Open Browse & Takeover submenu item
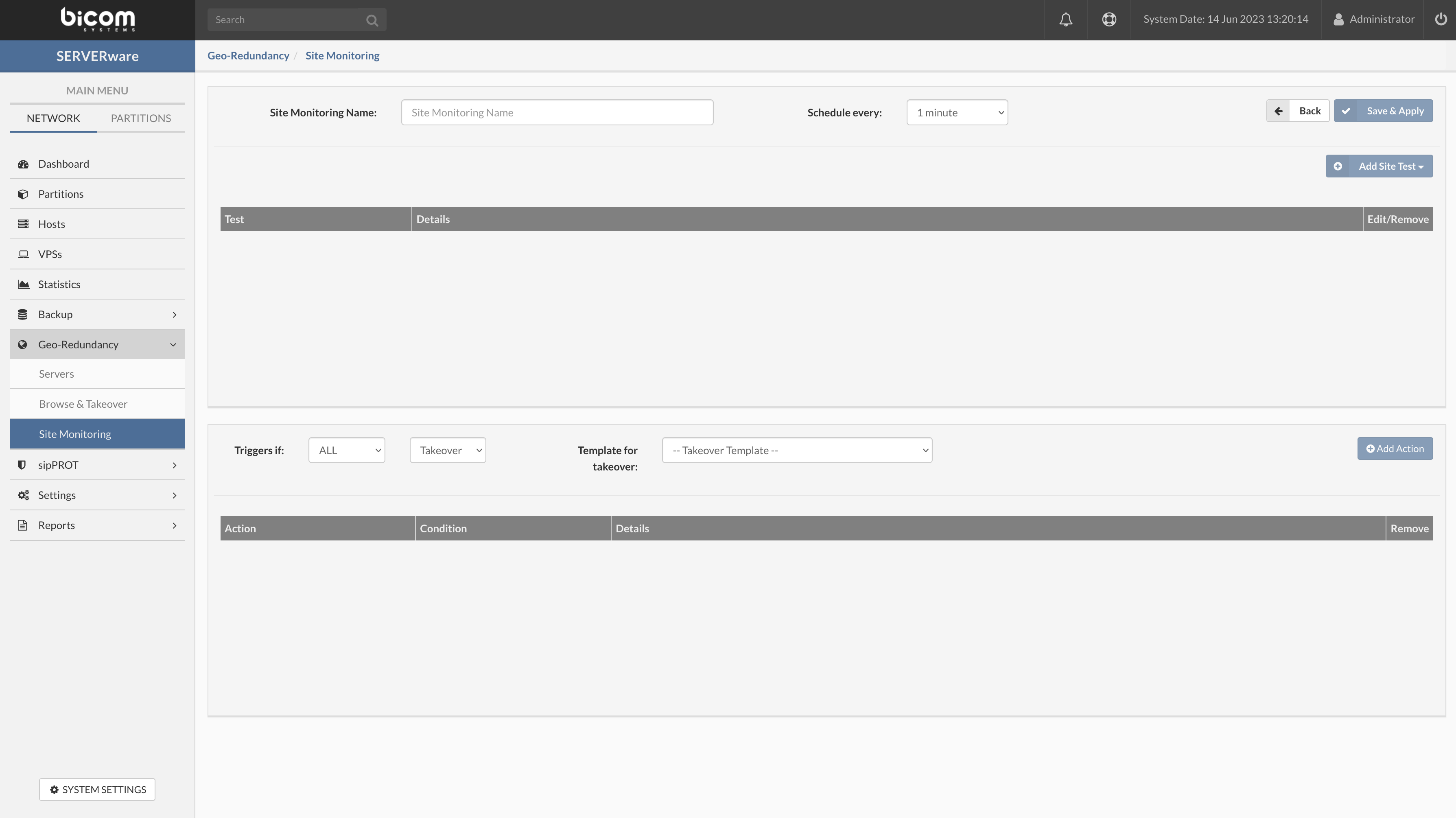 [83, 404]
